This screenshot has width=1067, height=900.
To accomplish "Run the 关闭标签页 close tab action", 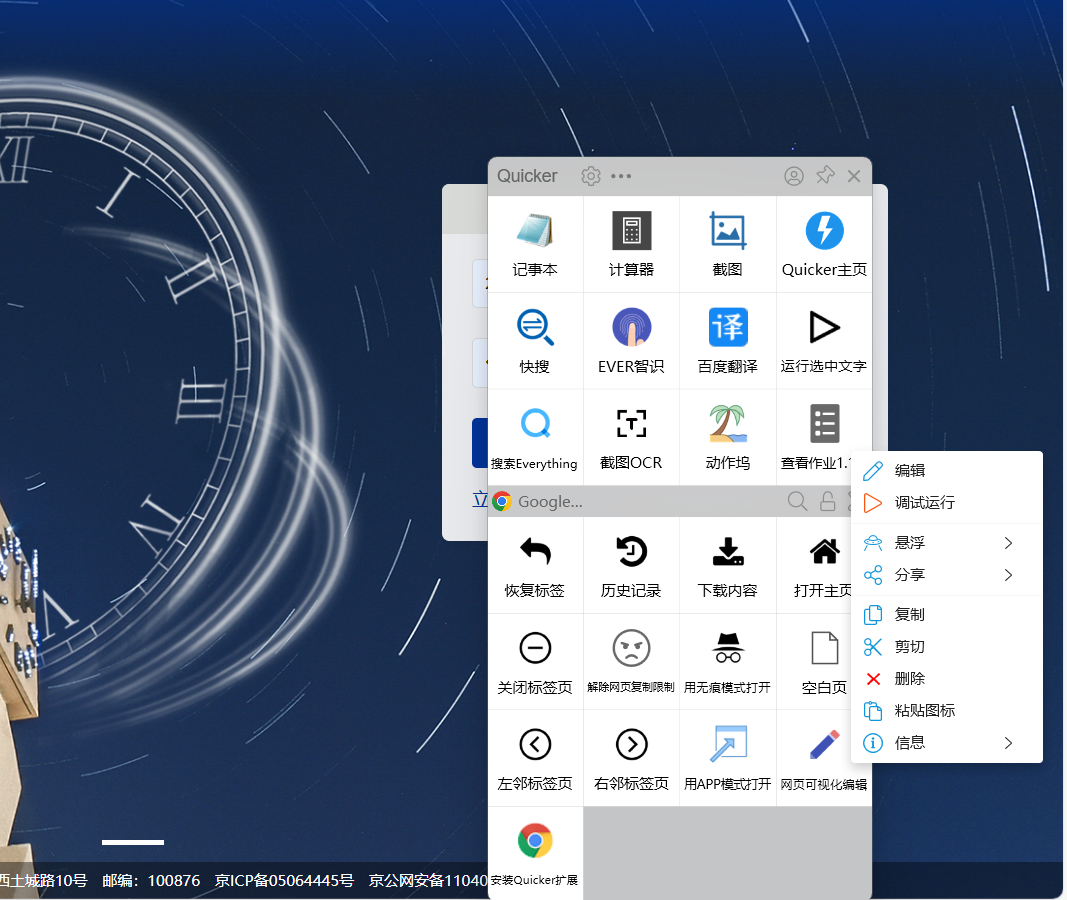I will 535,662.
